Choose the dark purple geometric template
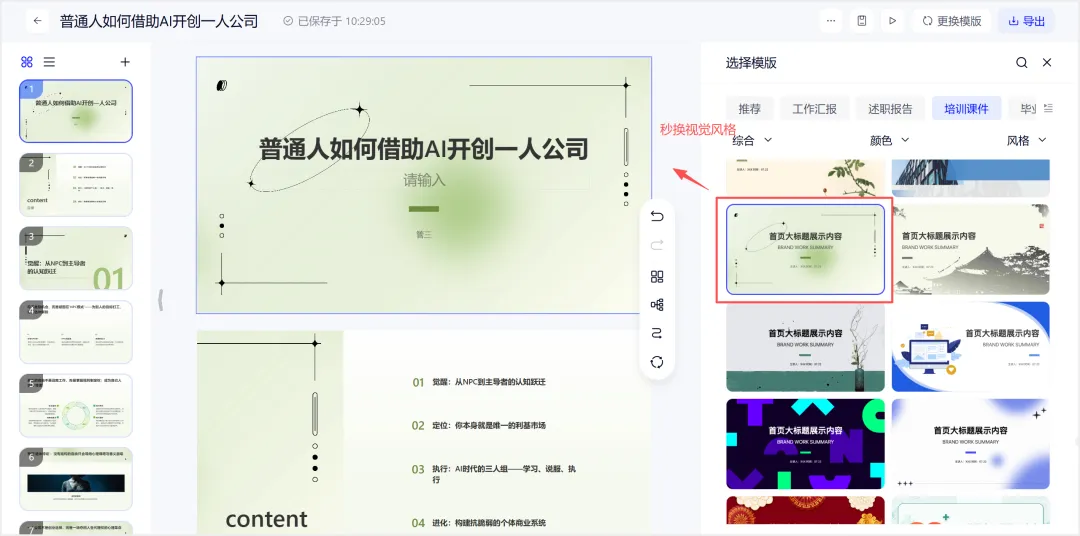 coord(805,444)
